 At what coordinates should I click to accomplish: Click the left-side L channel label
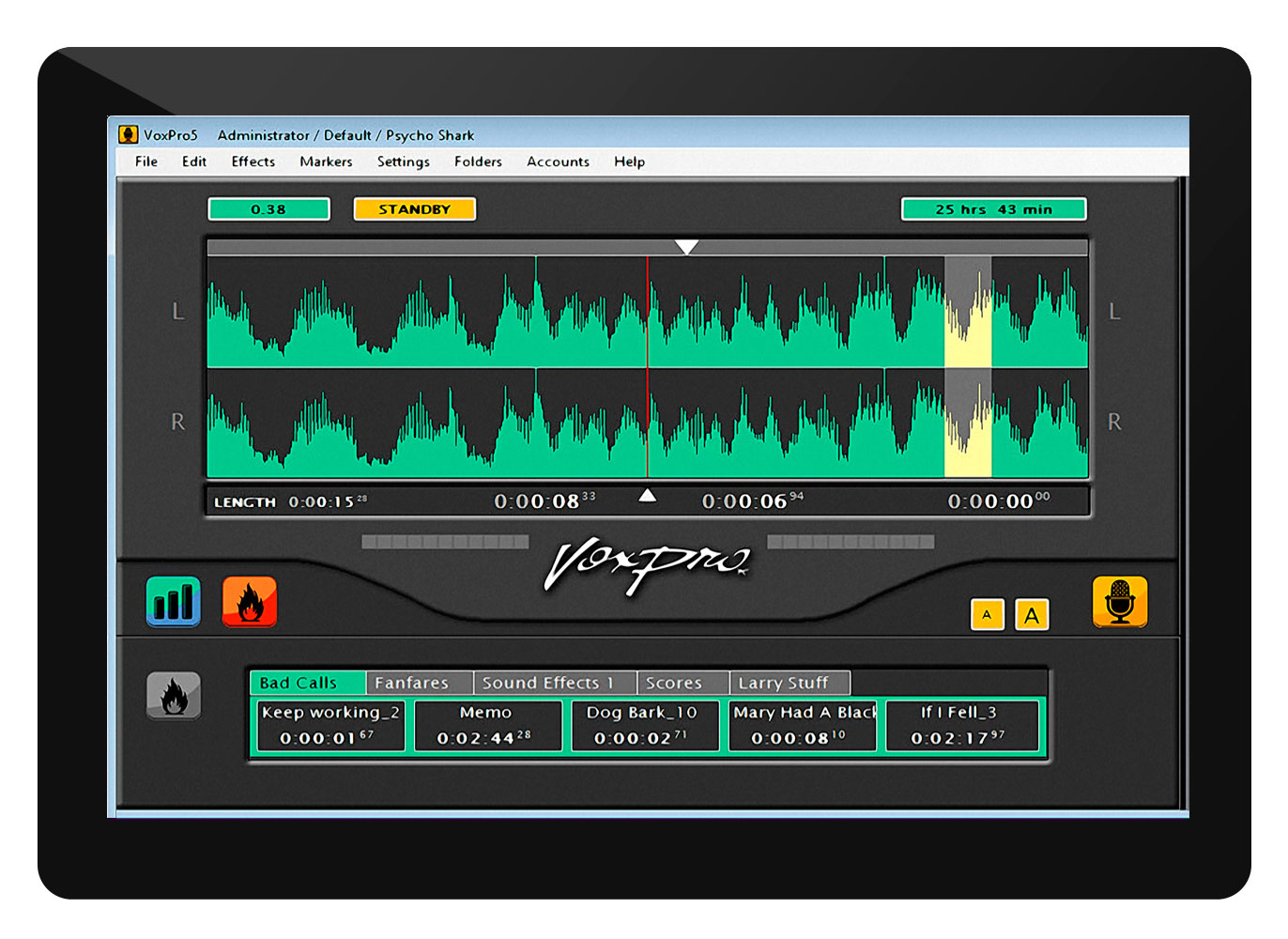[177, 311]
